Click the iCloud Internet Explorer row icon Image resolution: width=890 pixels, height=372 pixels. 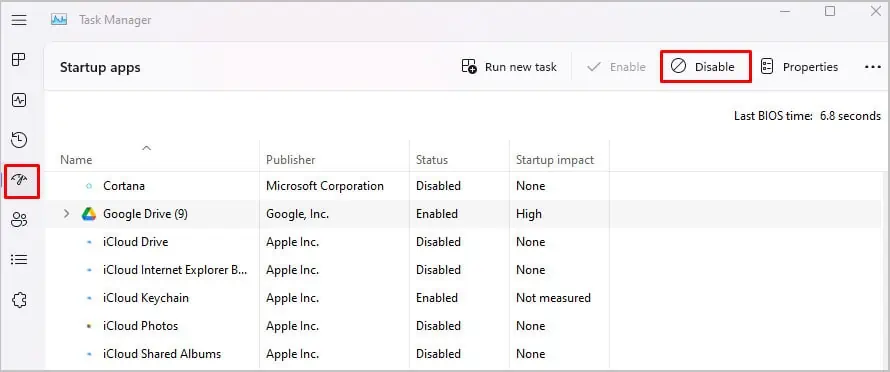point(89,270)
